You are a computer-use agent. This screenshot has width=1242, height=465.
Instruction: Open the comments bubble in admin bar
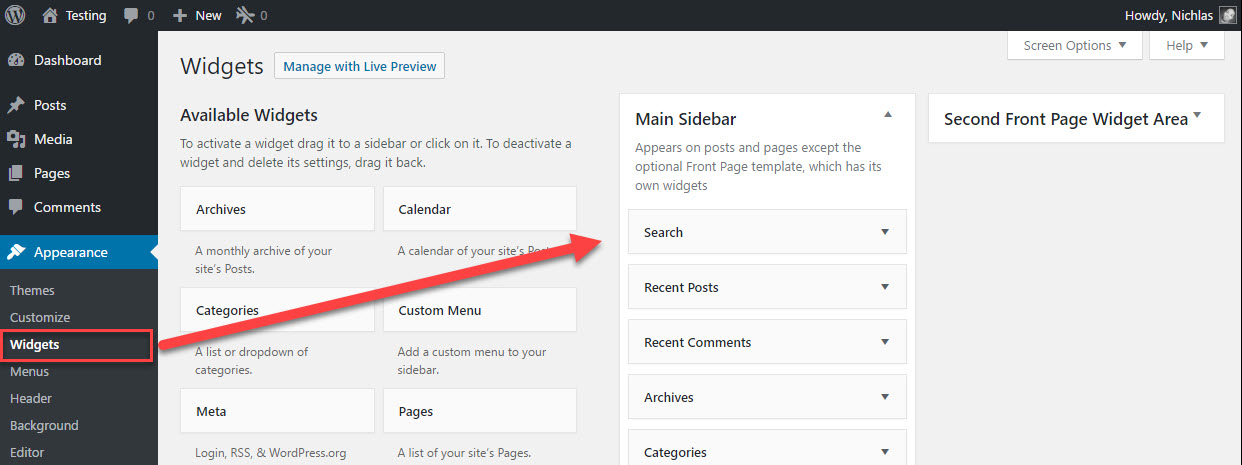tap(132, 16)
